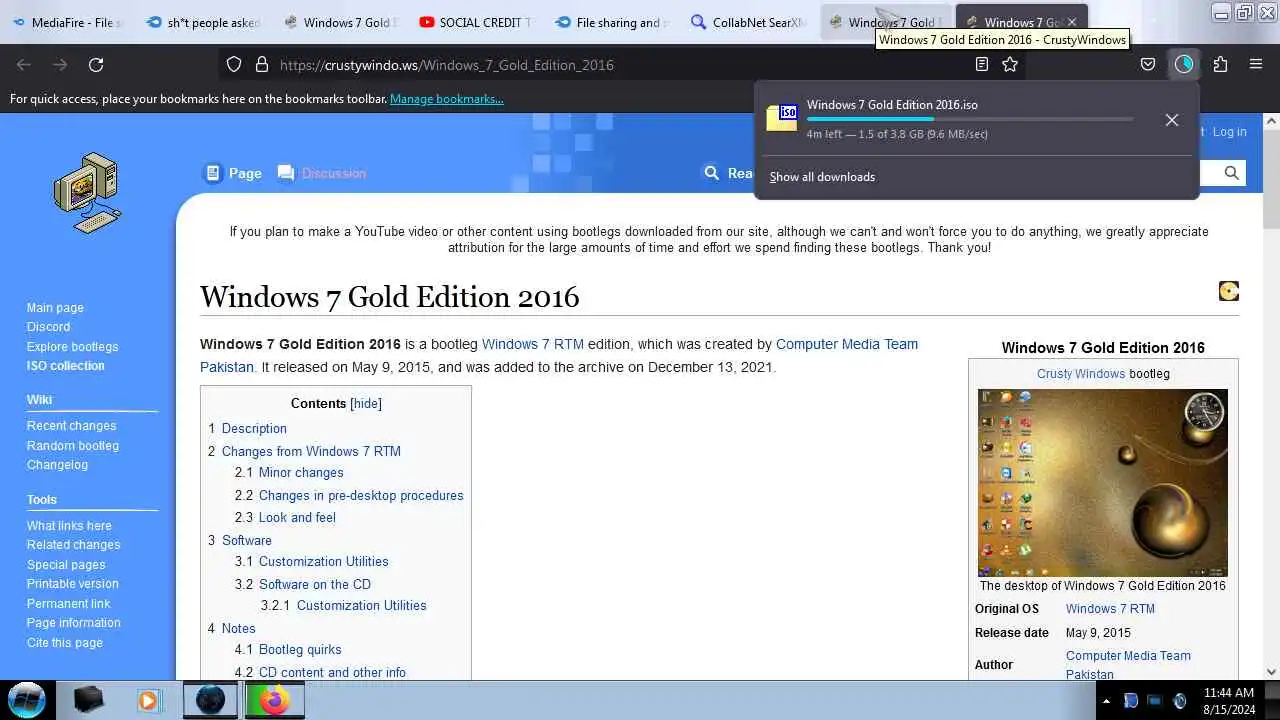Jump to Minor changes section
This screenshot has height=720, width=1280.
[301, 472]
